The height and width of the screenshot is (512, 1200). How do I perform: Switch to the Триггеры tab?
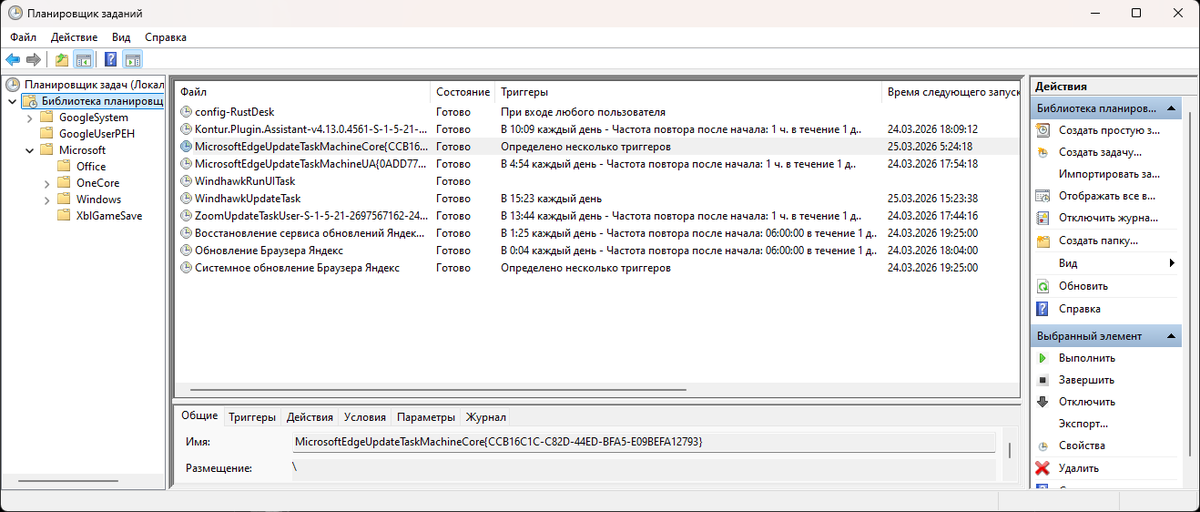pos(253,417)
